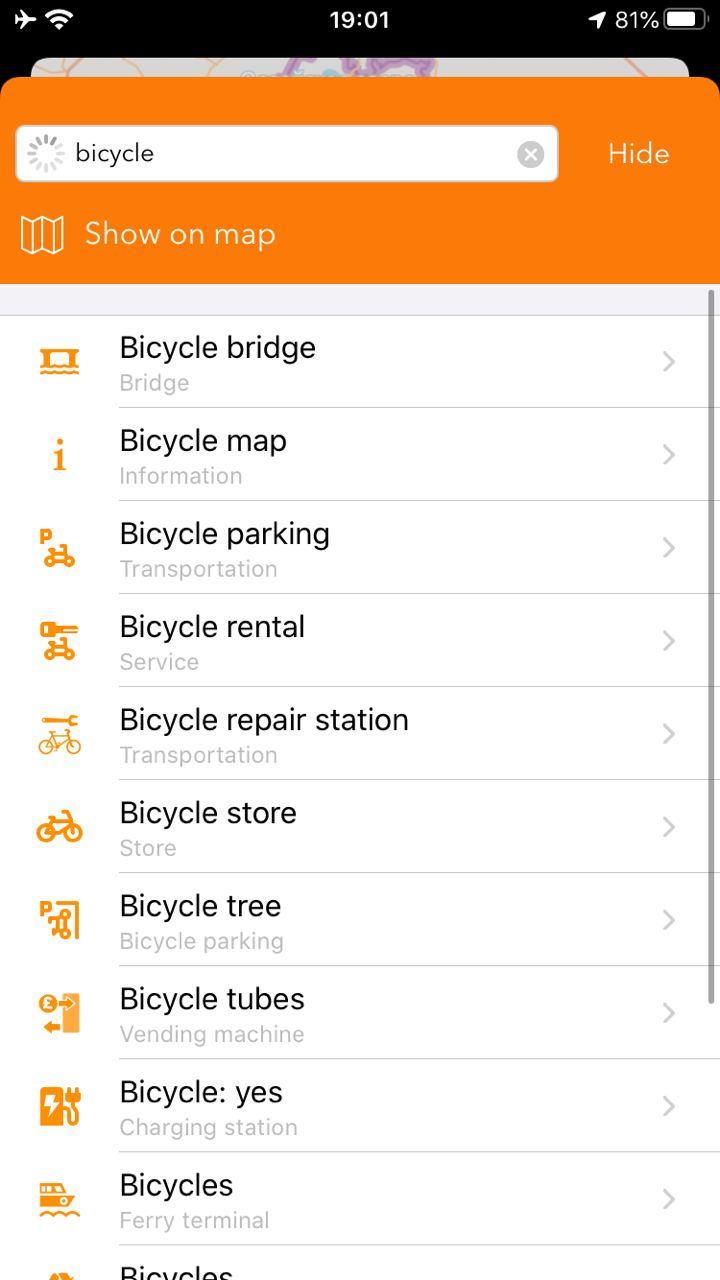Focus the search field containing bicycle
Viewport: 720px width, 1280px height.
290,154
